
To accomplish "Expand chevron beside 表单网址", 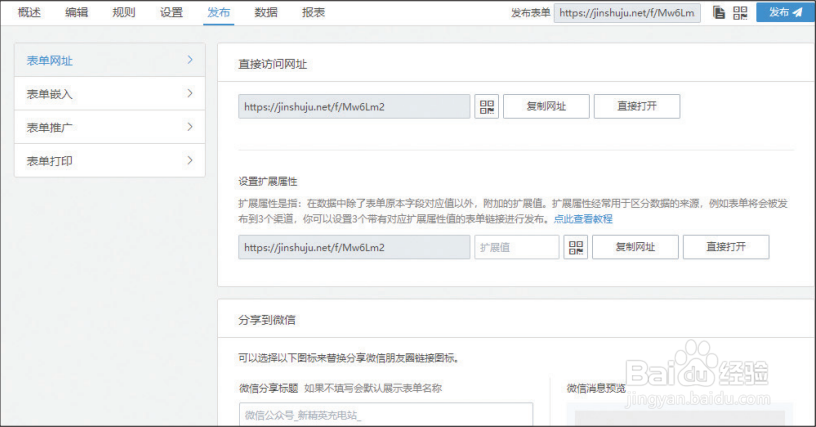I will [190, 60].
